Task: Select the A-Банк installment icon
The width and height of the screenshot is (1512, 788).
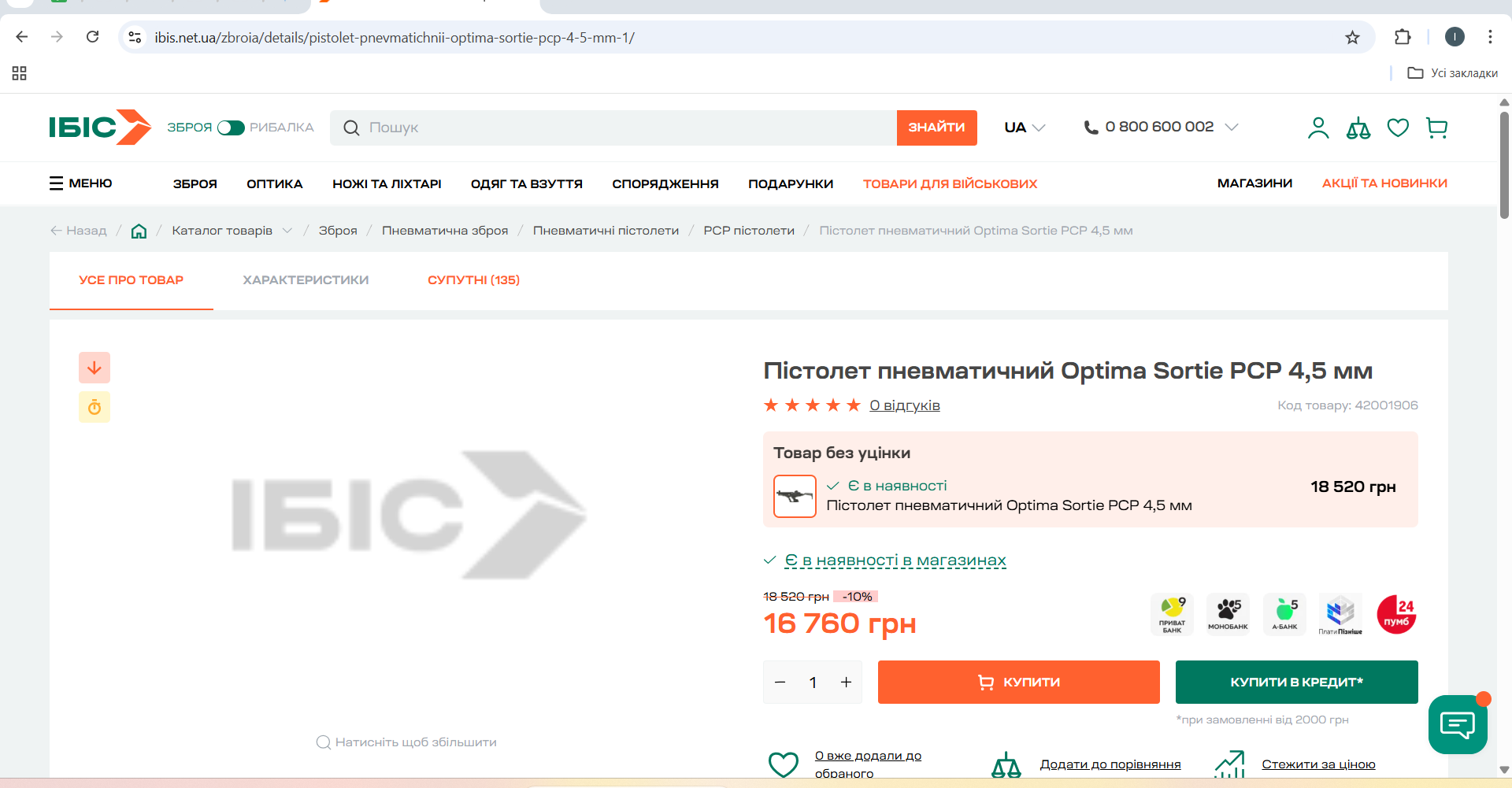Action: pos(1284,615)
